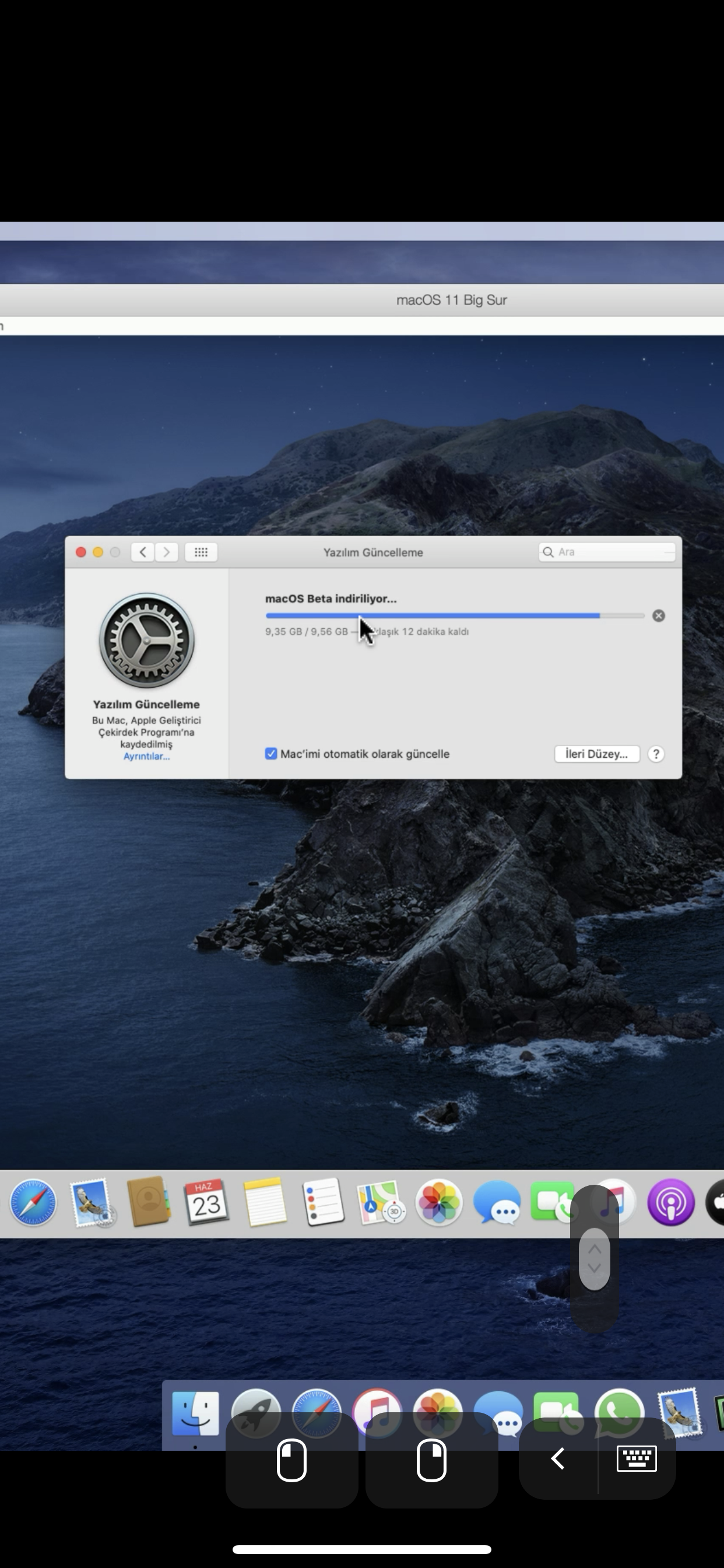
Task: Click the "macOS 11 Big Sur" window title
Action: point(451,300)
